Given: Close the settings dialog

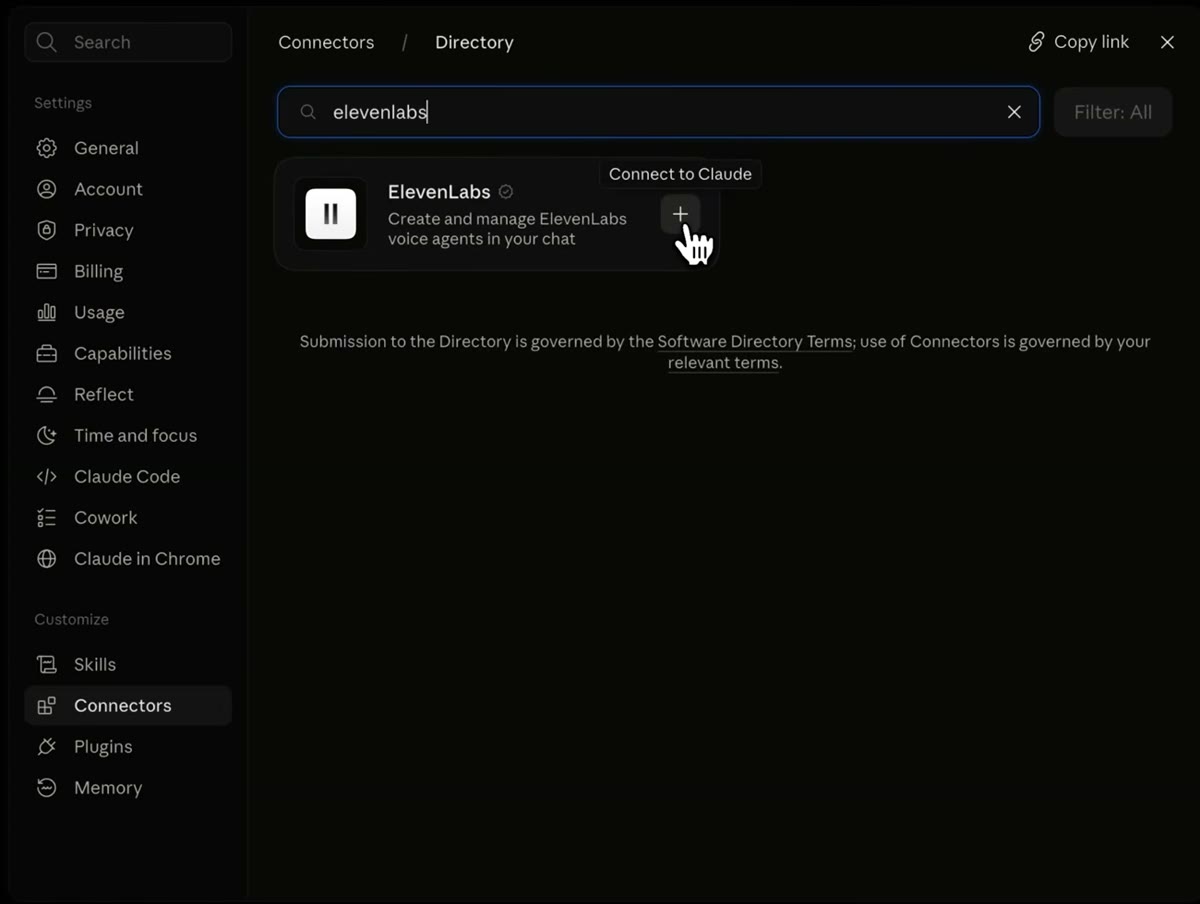Looking at the screenshot, I should click(x=1167, y=42).
